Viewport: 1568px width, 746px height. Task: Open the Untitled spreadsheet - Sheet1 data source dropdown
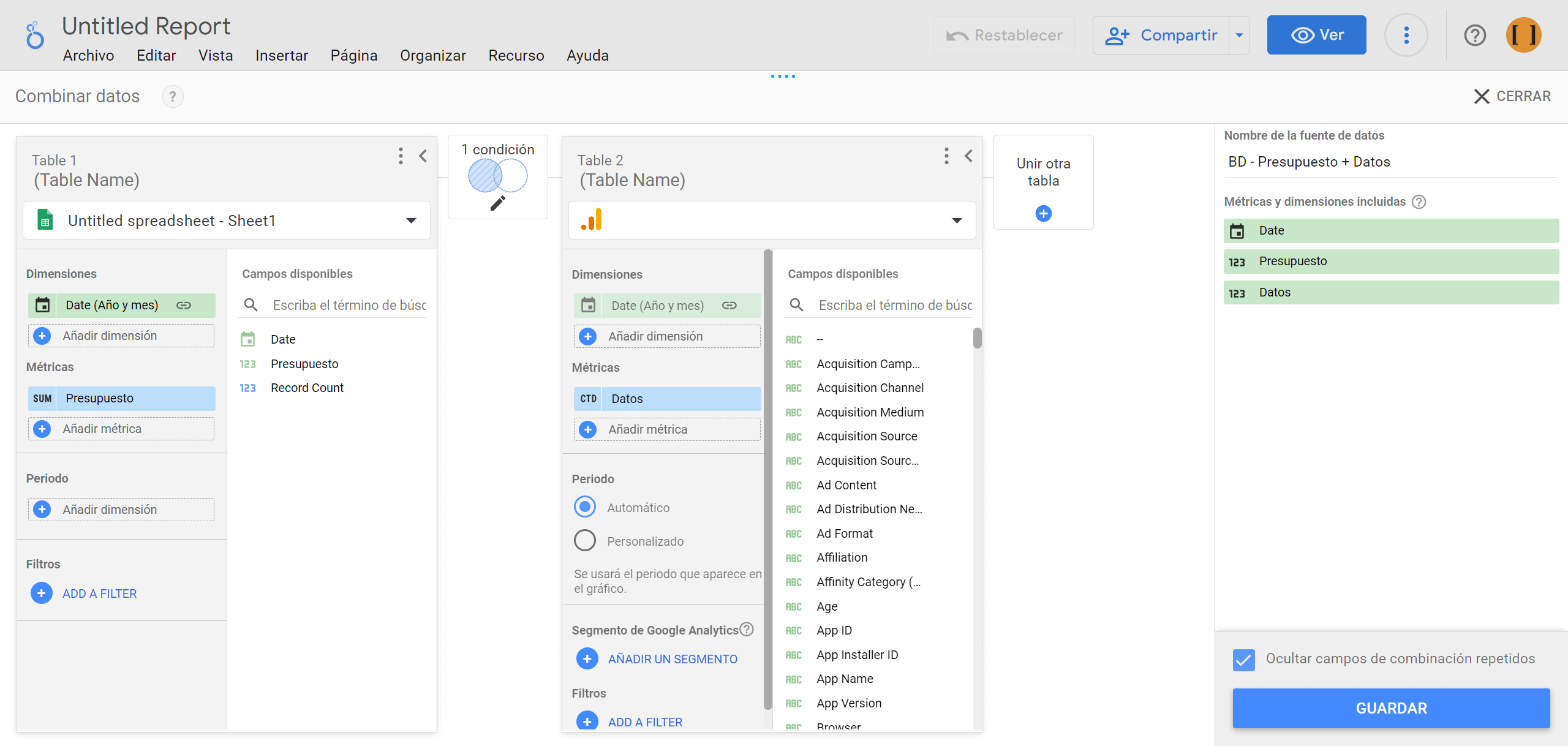point(227,220)
